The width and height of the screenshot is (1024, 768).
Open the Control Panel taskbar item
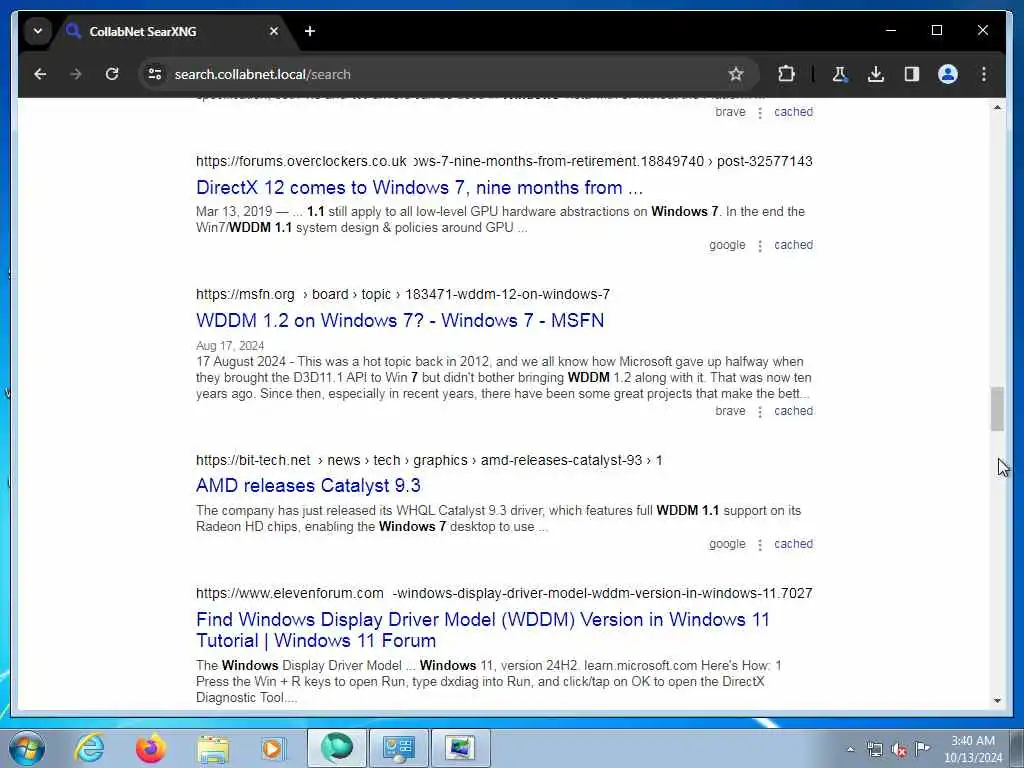coord(399,748)
